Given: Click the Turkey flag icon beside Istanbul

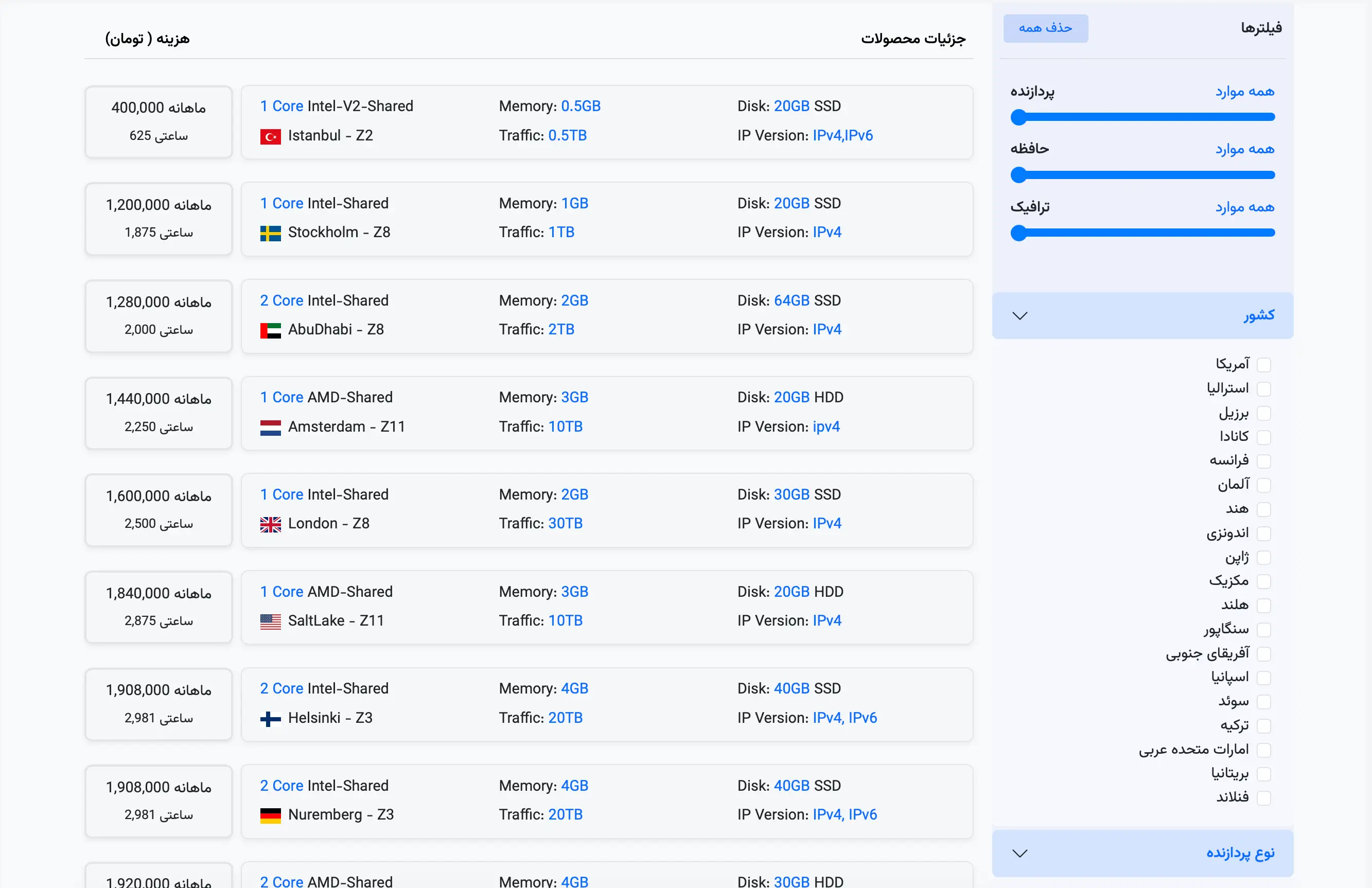Looking at the screenshot, I should point(270,136).
